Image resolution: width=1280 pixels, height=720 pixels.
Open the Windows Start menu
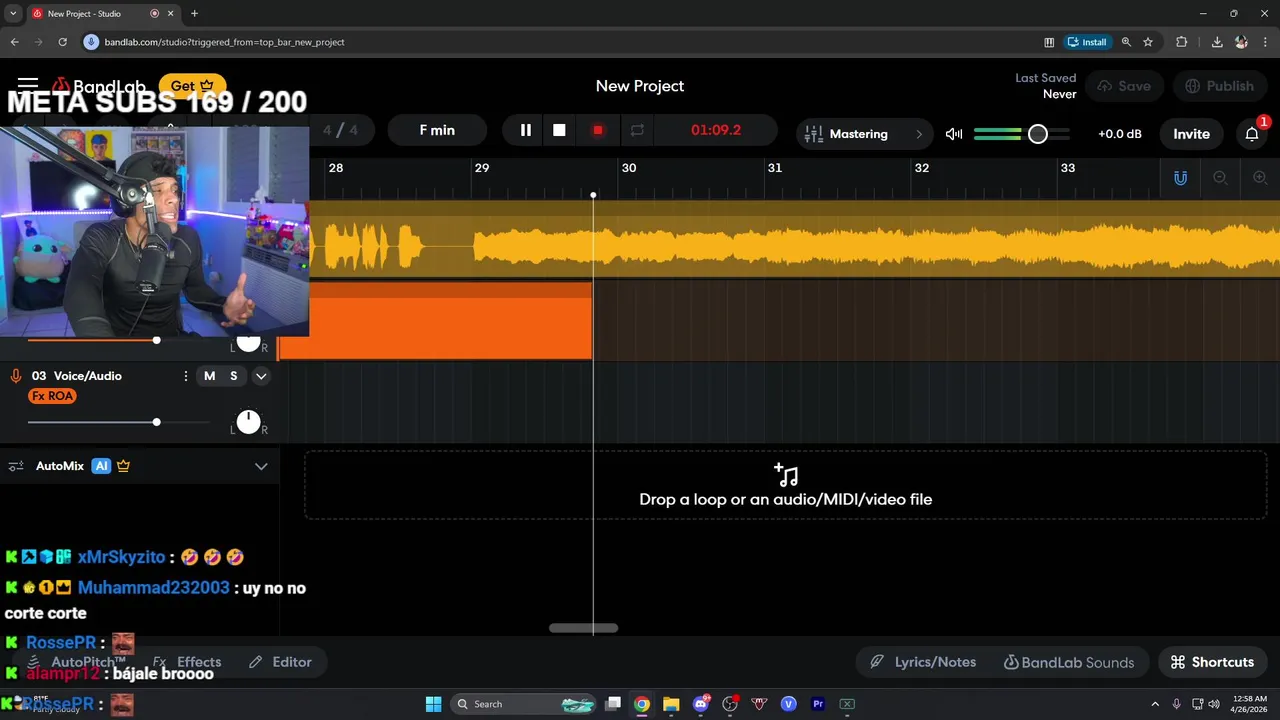tap(433, 704)
